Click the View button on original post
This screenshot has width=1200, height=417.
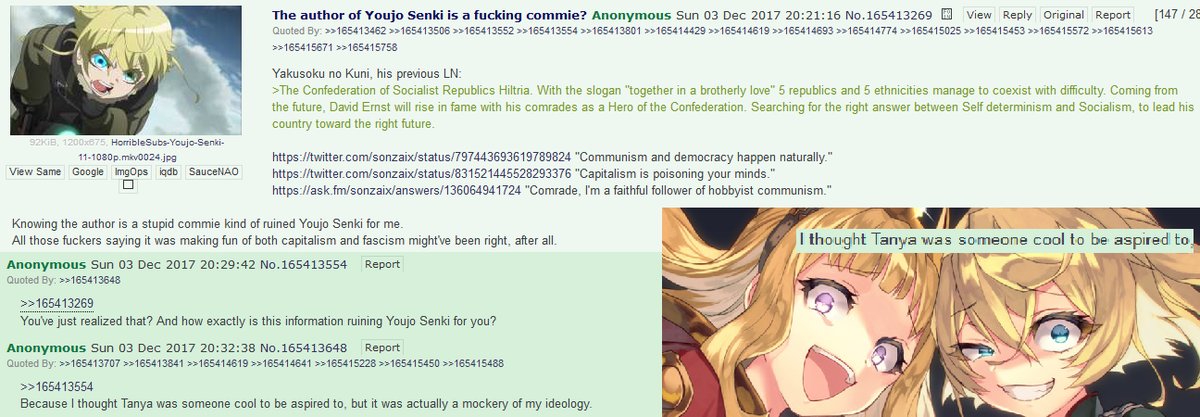pos(979,15)
